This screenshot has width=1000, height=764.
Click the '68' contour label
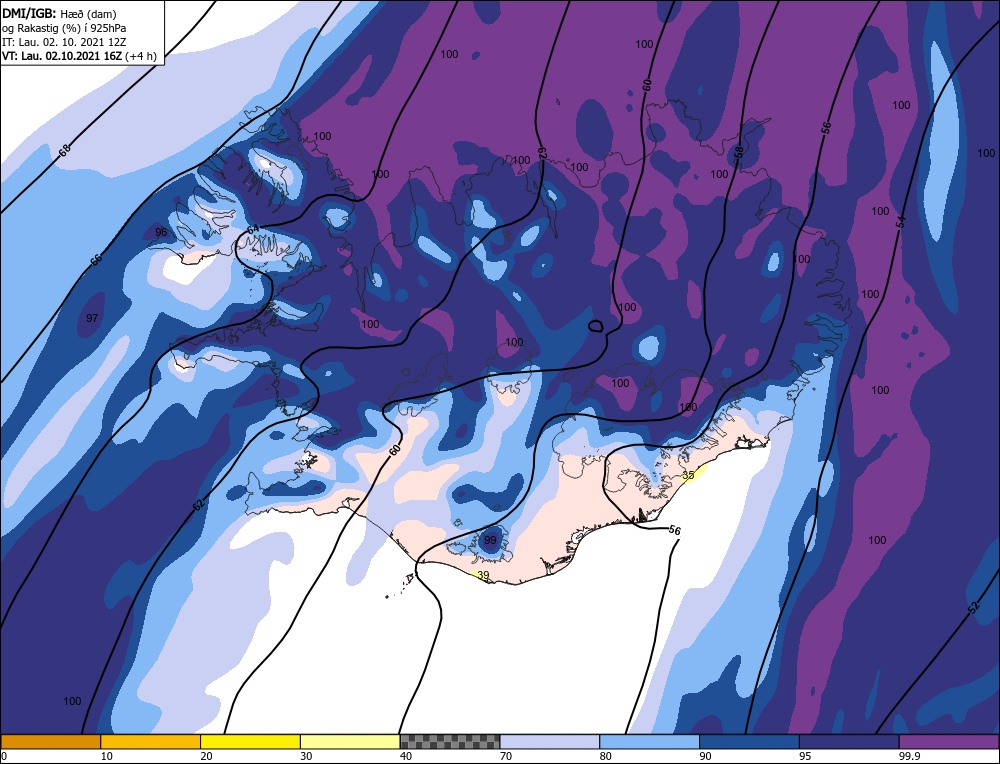point(64,151)
